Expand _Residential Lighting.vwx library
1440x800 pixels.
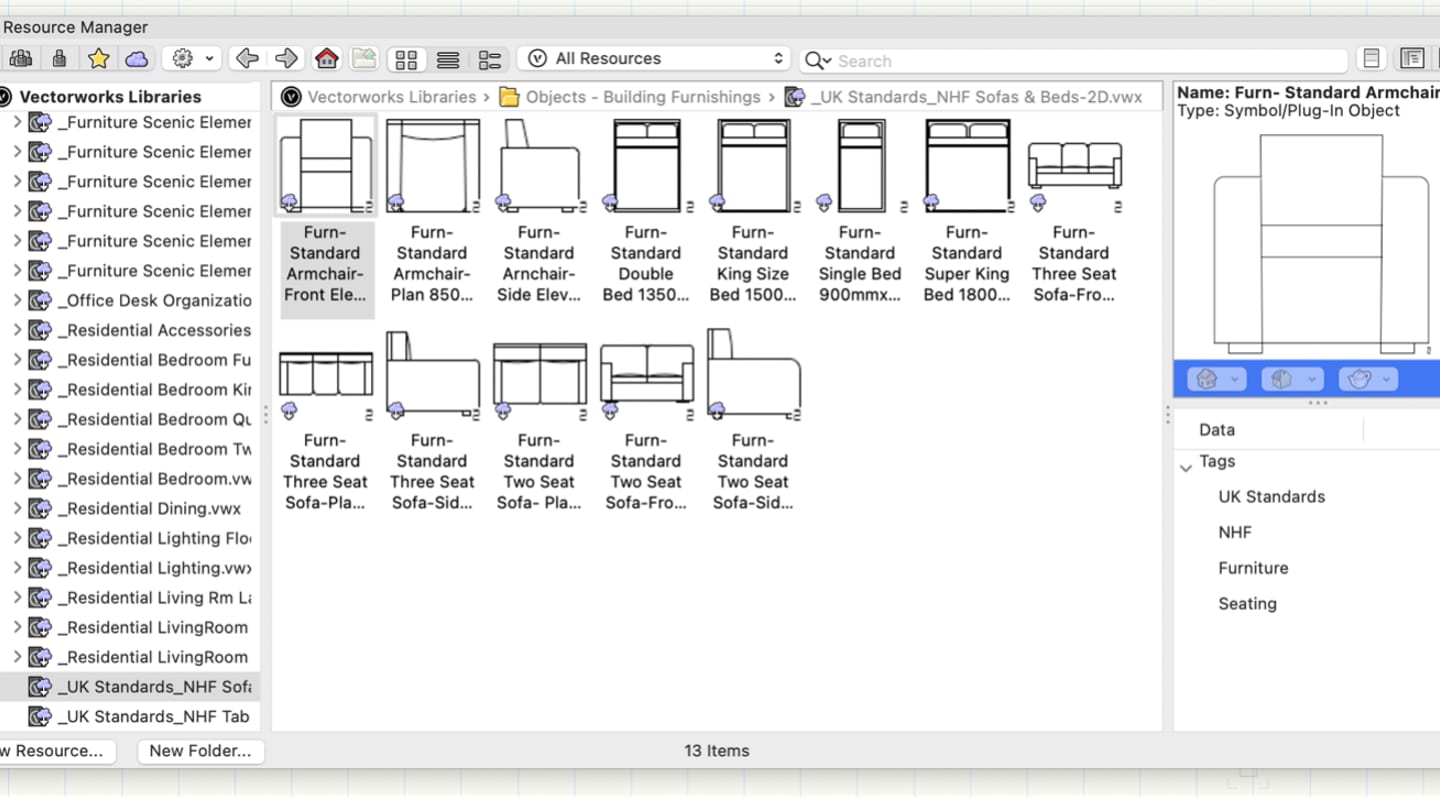(x=17, y=568)
